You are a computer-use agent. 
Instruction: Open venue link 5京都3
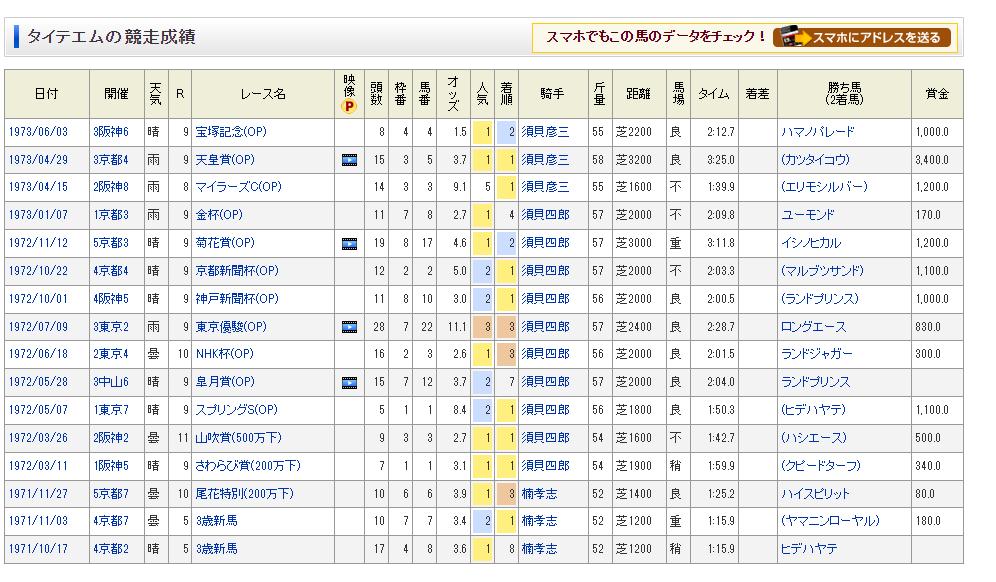click(111, 243)
